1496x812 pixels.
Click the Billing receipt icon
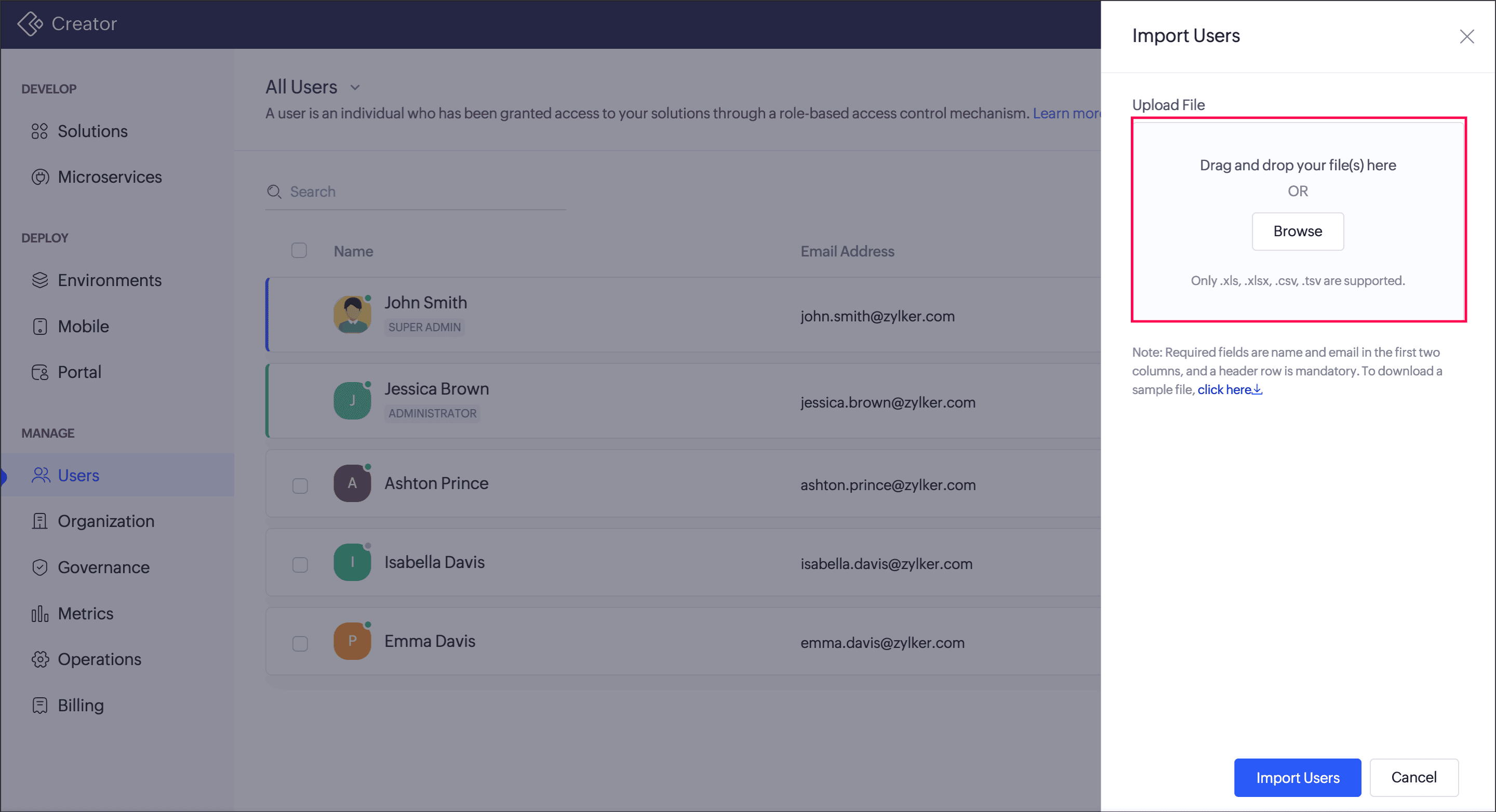tap(39, 705)
